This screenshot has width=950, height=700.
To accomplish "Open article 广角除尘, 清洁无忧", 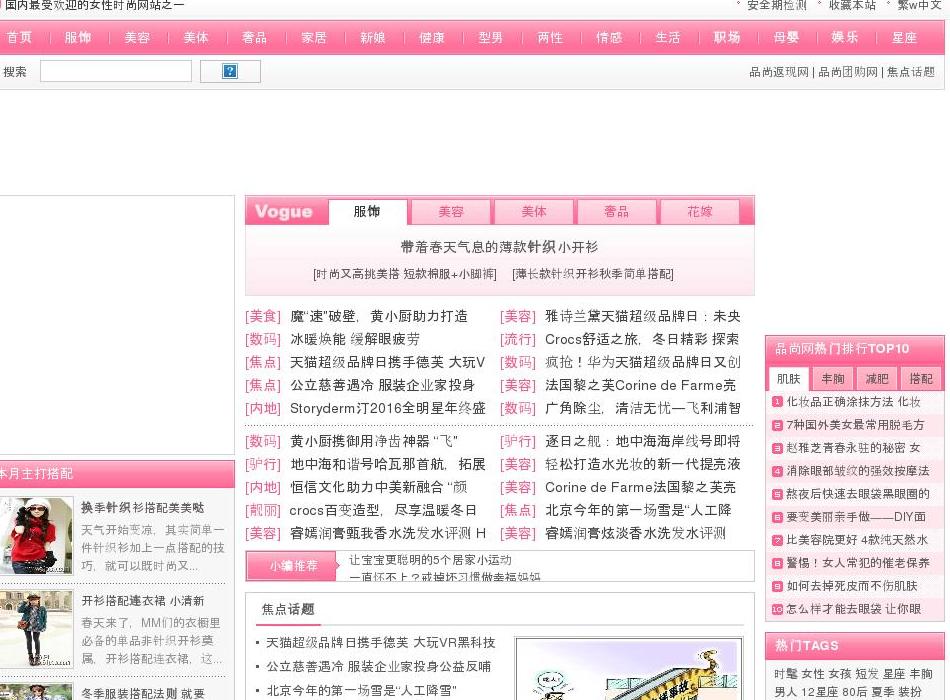I will tap(643, 408).
